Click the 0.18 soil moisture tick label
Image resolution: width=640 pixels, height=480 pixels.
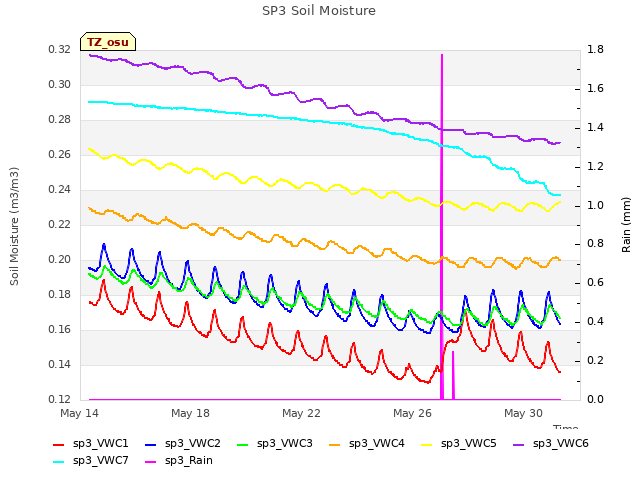tap(60, 295)
